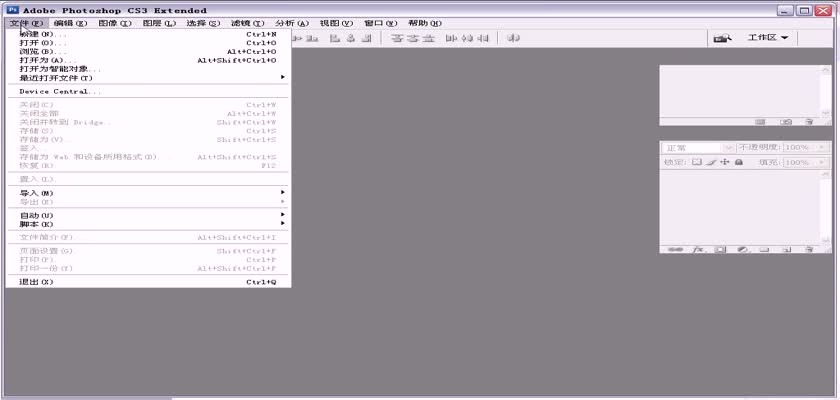840x400 pixels.
Task: Choose 打开为(A)... from File menu
Action: click(x=148, y=61)
